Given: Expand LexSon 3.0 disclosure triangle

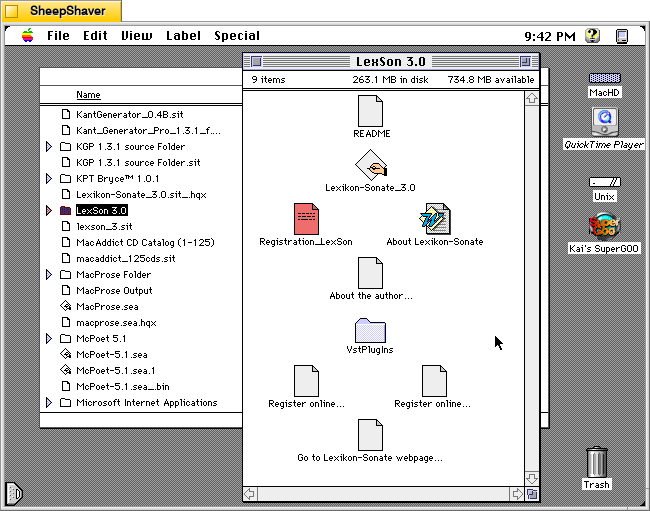Looking at the screenshot, I should (x=49, y=211).
